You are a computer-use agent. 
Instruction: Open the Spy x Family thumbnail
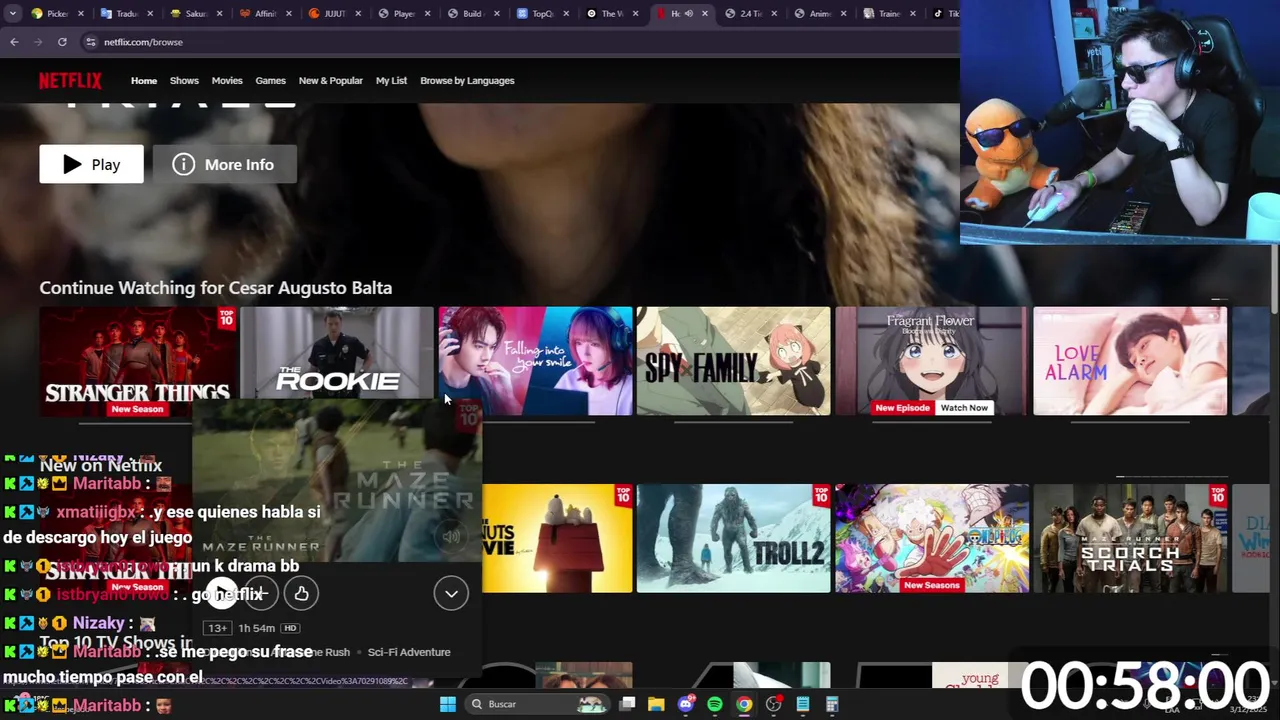pos(733,361)
